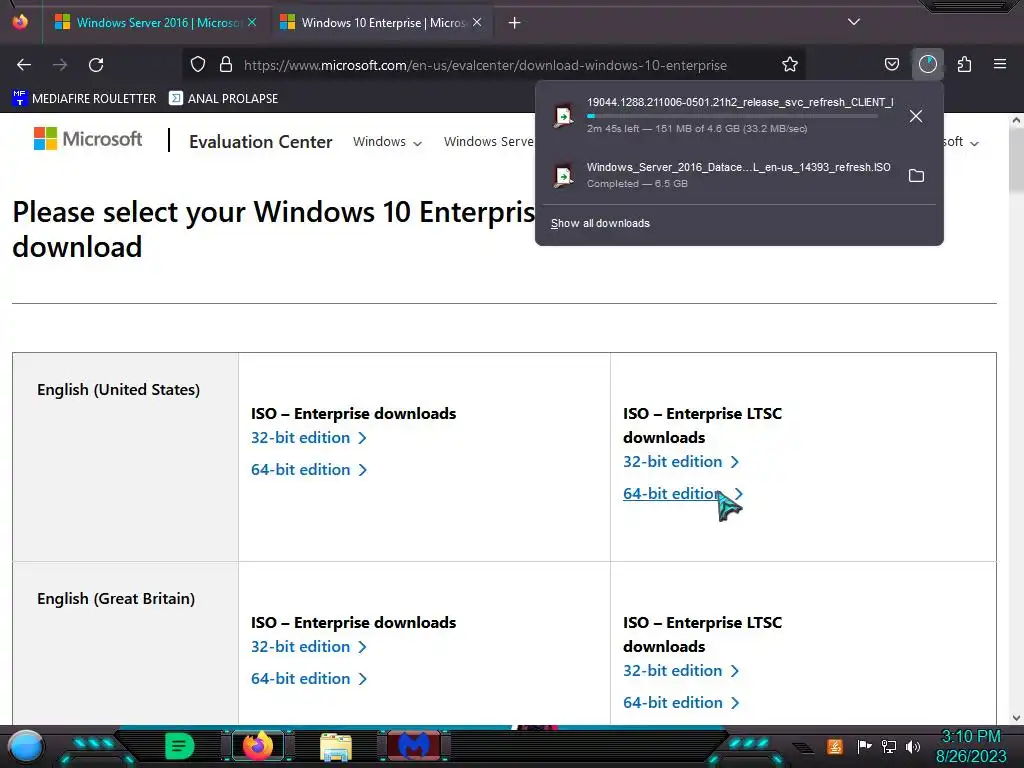Viewport: 1024px width, 768px height.
Task: Click the English (United States) row label
Action: [118, 390]
